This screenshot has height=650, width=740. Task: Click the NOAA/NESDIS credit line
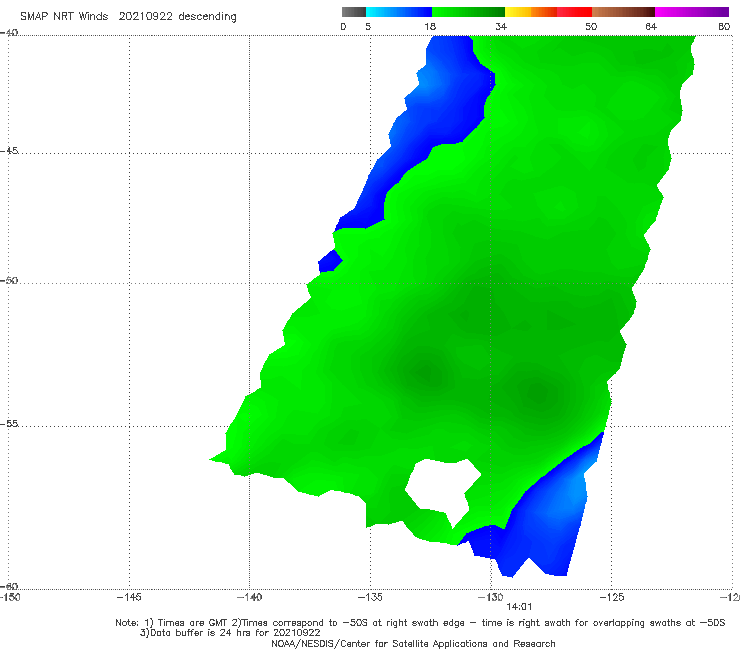(413, 644)
